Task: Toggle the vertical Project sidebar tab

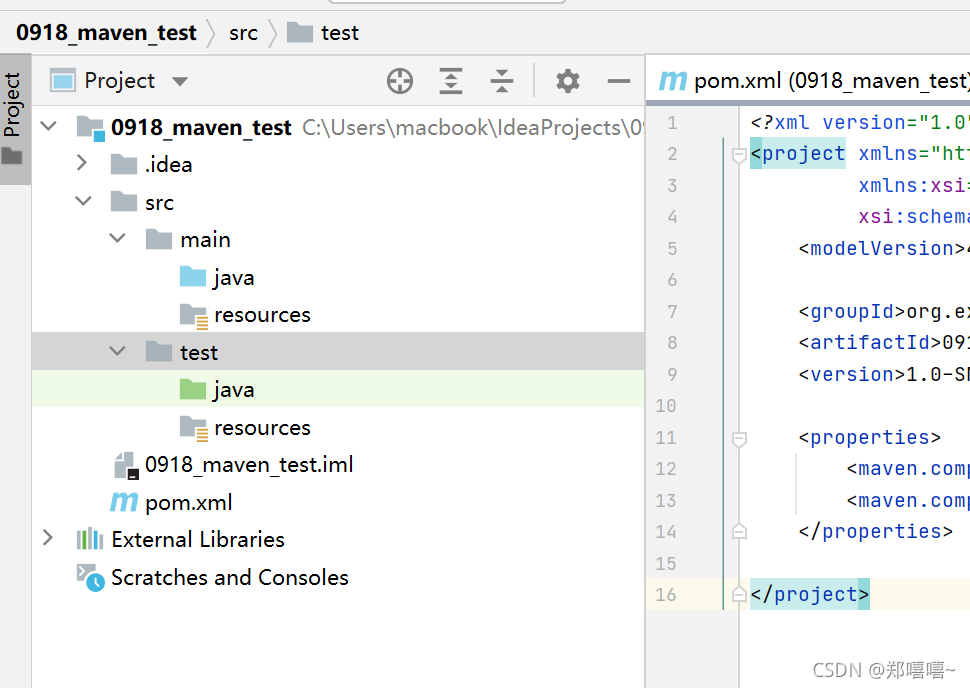Action: [13, 118]
